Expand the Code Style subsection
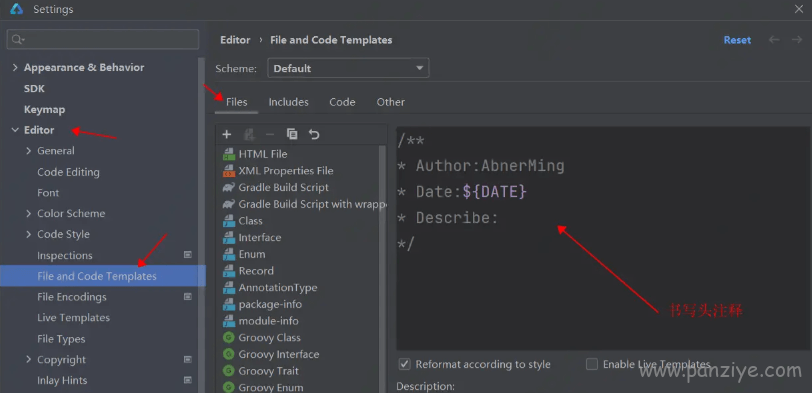This screenshot has width=812, height=393. point(28,234)
